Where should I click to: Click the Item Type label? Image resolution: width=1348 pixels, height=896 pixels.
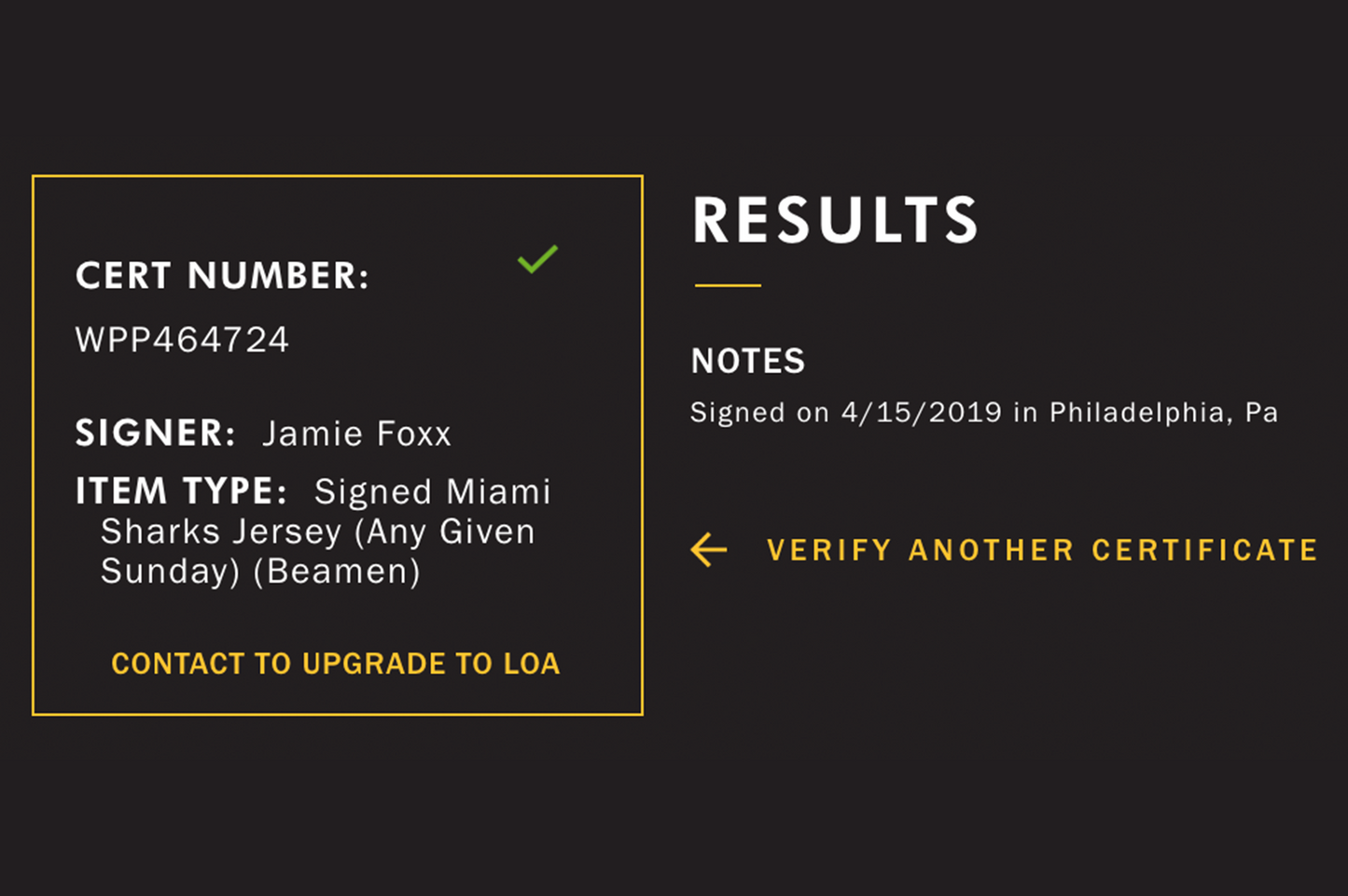pyautogui.click(x=181, y=491)
